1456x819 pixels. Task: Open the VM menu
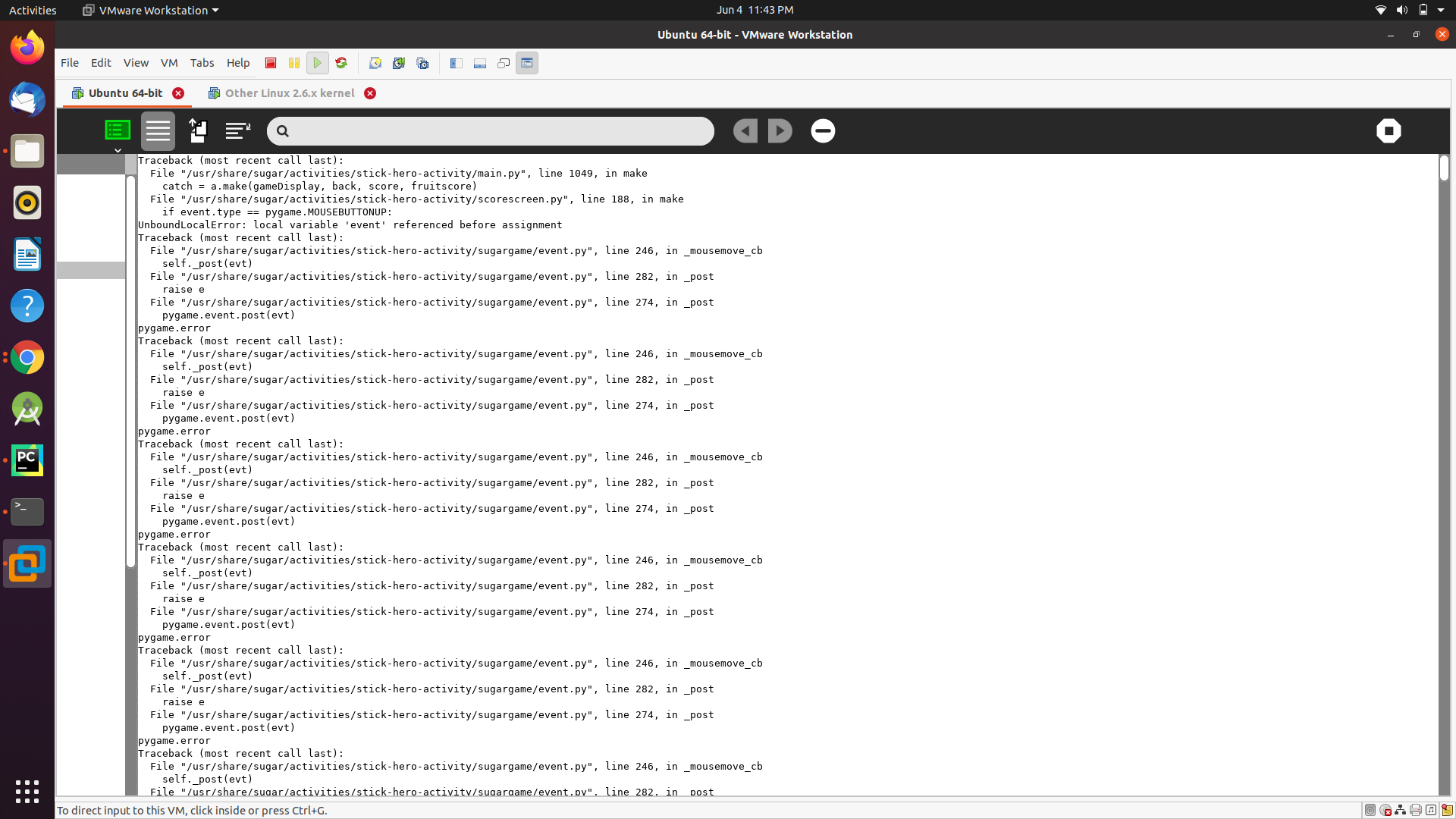point(169,63)
